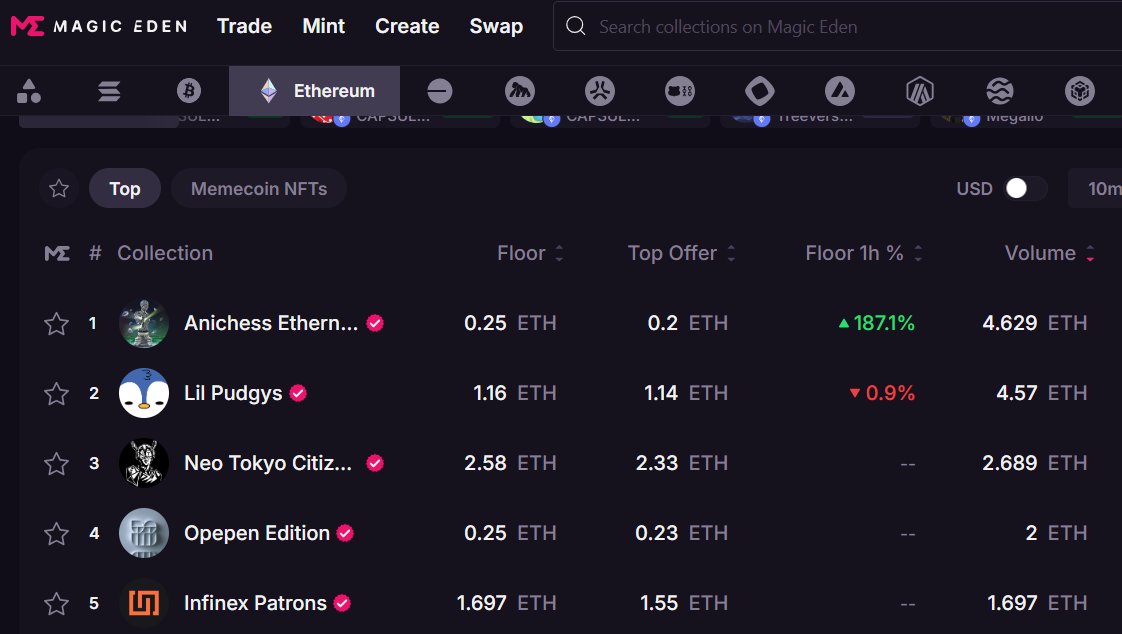Select the rounded-diamond chain icon
Image resolution: width=1122 pixels, height=634 pixels.
click(760, 91)
